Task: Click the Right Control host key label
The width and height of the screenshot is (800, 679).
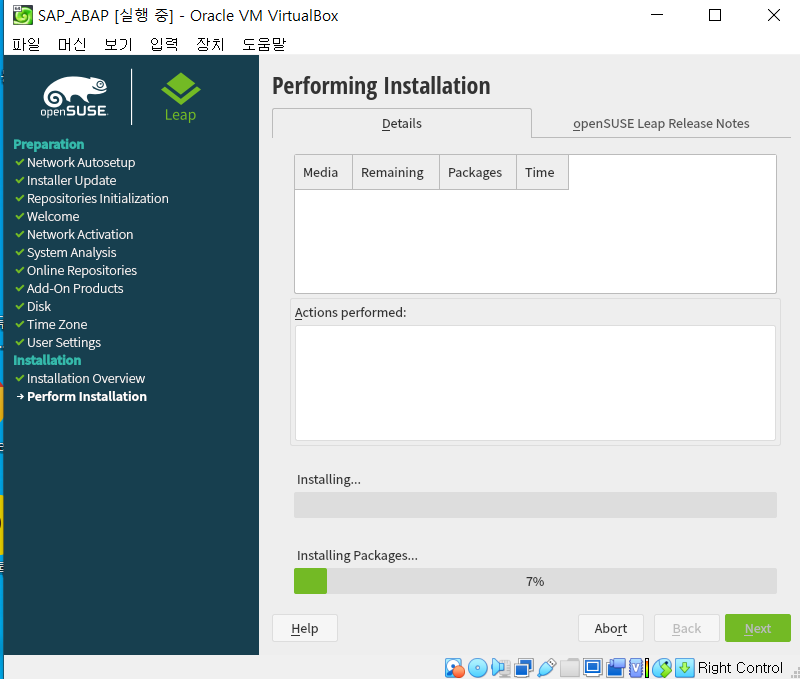Action: coord(740,668)
